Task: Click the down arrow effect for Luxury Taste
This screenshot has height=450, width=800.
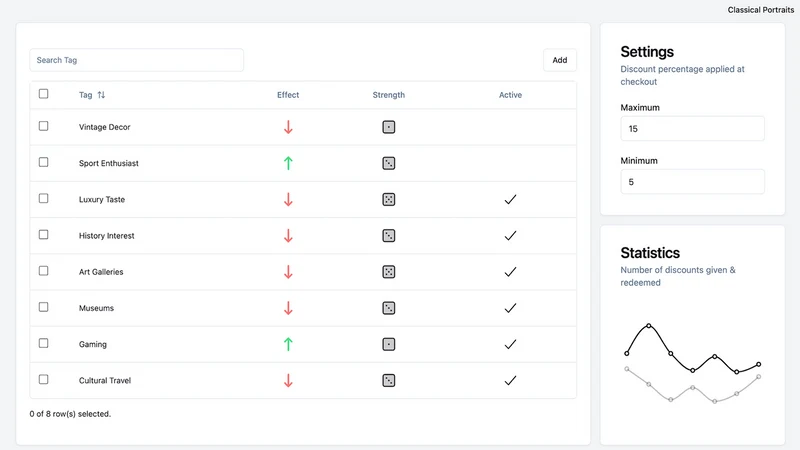Action: coord(288,199)
